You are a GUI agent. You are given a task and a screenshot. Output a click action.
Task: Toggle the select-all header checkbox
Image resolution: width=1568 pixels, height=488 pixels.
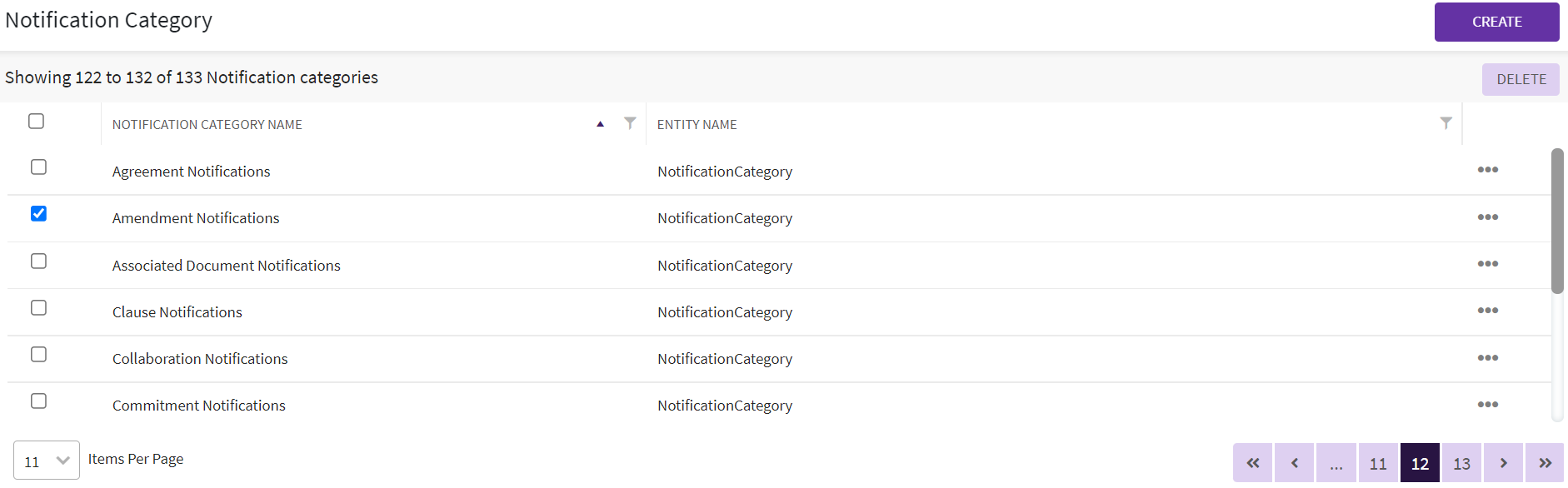pos(36,122)
